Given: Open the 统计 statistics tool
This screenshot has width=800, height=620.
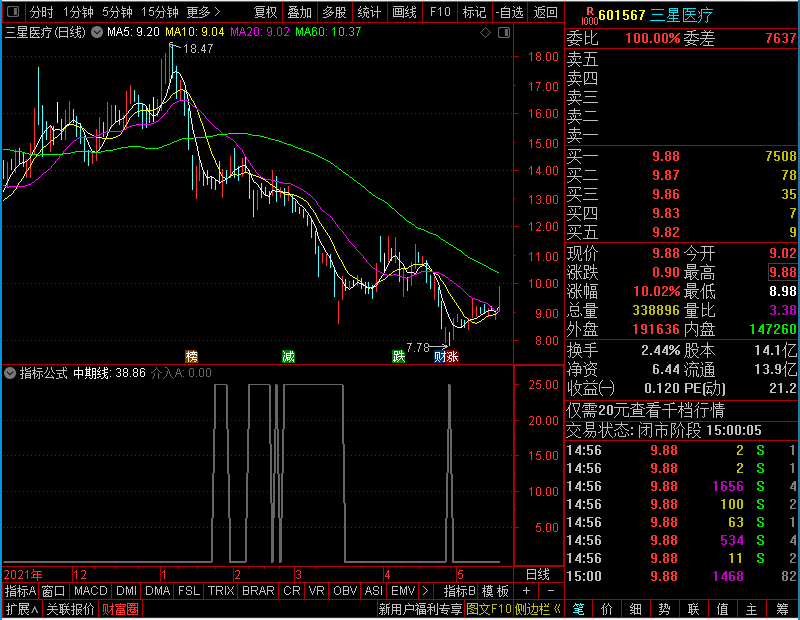Looking at the screenshot, I should [369, 12].
